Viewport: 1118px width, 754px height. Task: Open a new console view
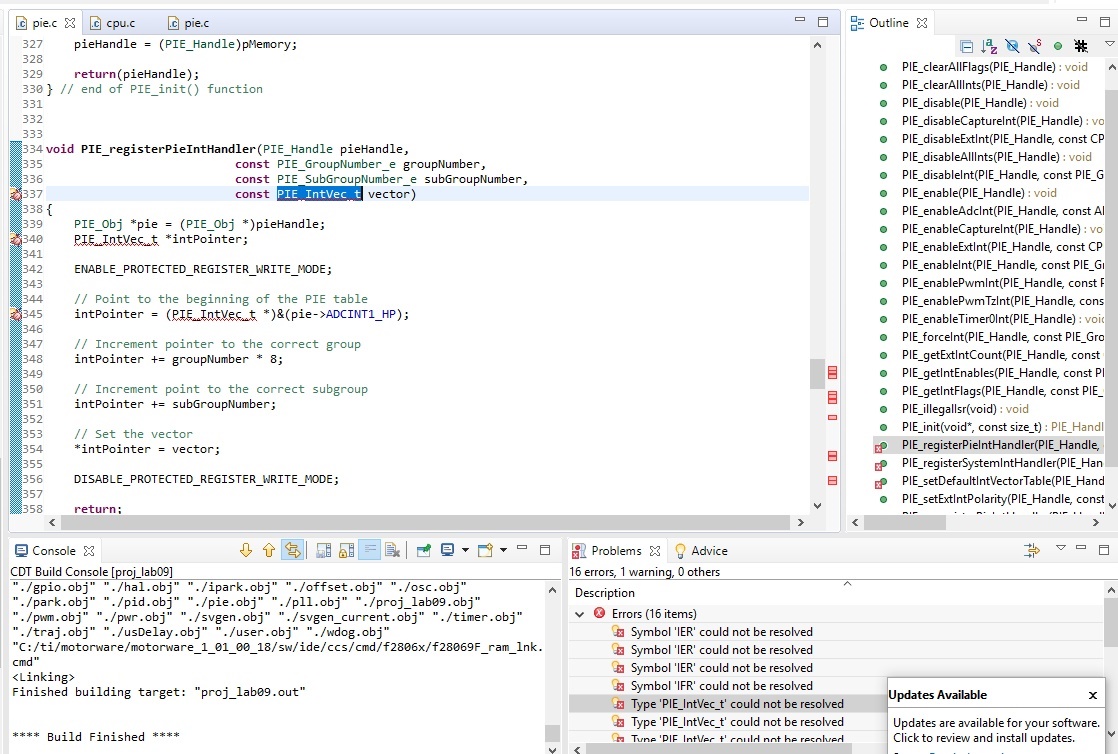pos(485,549)
